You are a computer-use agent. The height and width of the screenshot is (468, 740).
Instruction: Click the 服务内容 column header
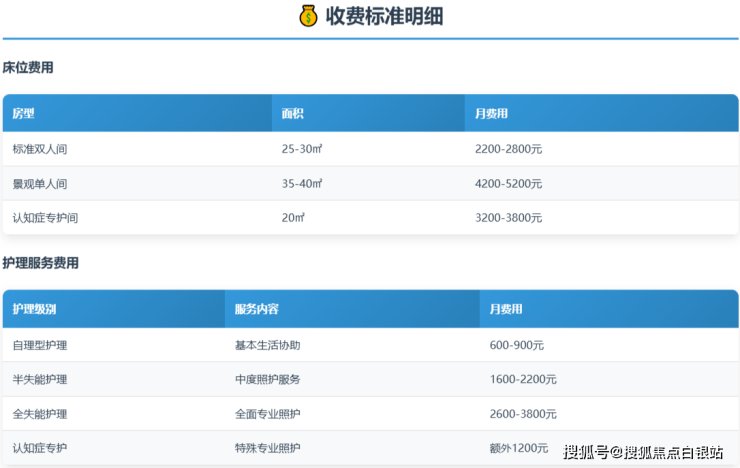point(256,310)
